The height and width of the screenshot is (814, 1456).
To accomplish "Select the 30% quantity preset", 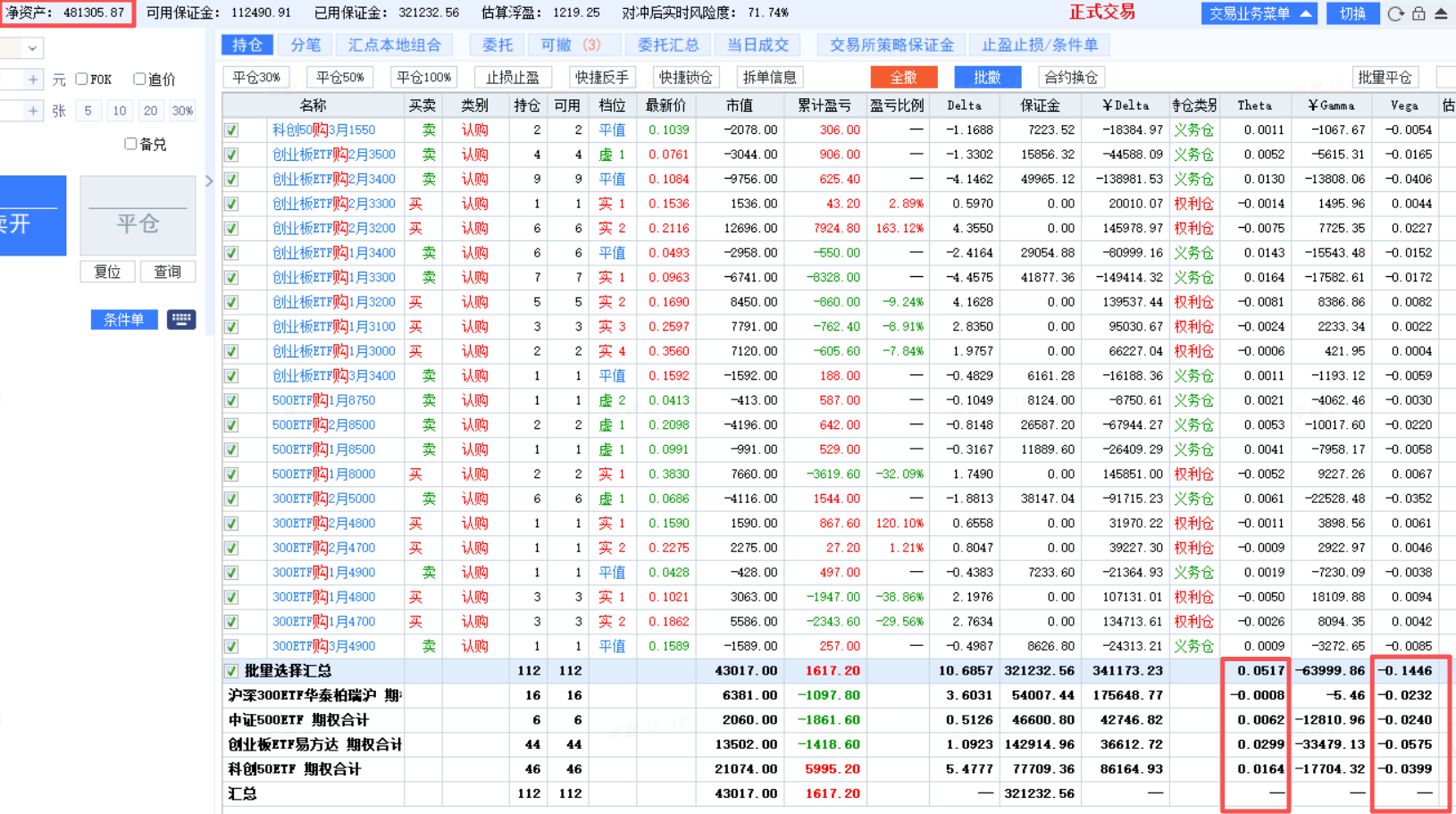I will tap(182, 111).
